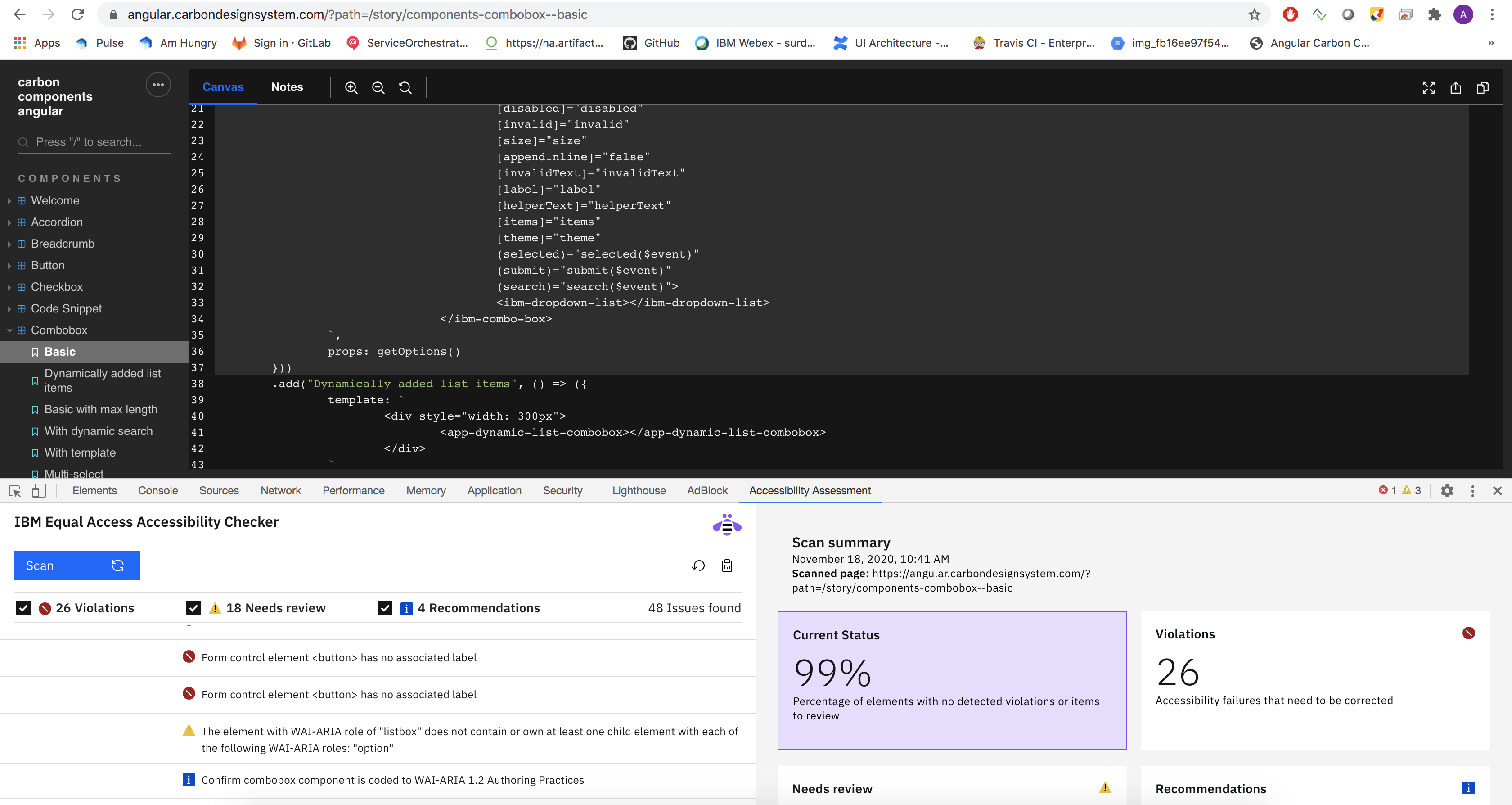Zoom out of the Storybook canvas
1512x805 pixels.
[x=378, y=87]
